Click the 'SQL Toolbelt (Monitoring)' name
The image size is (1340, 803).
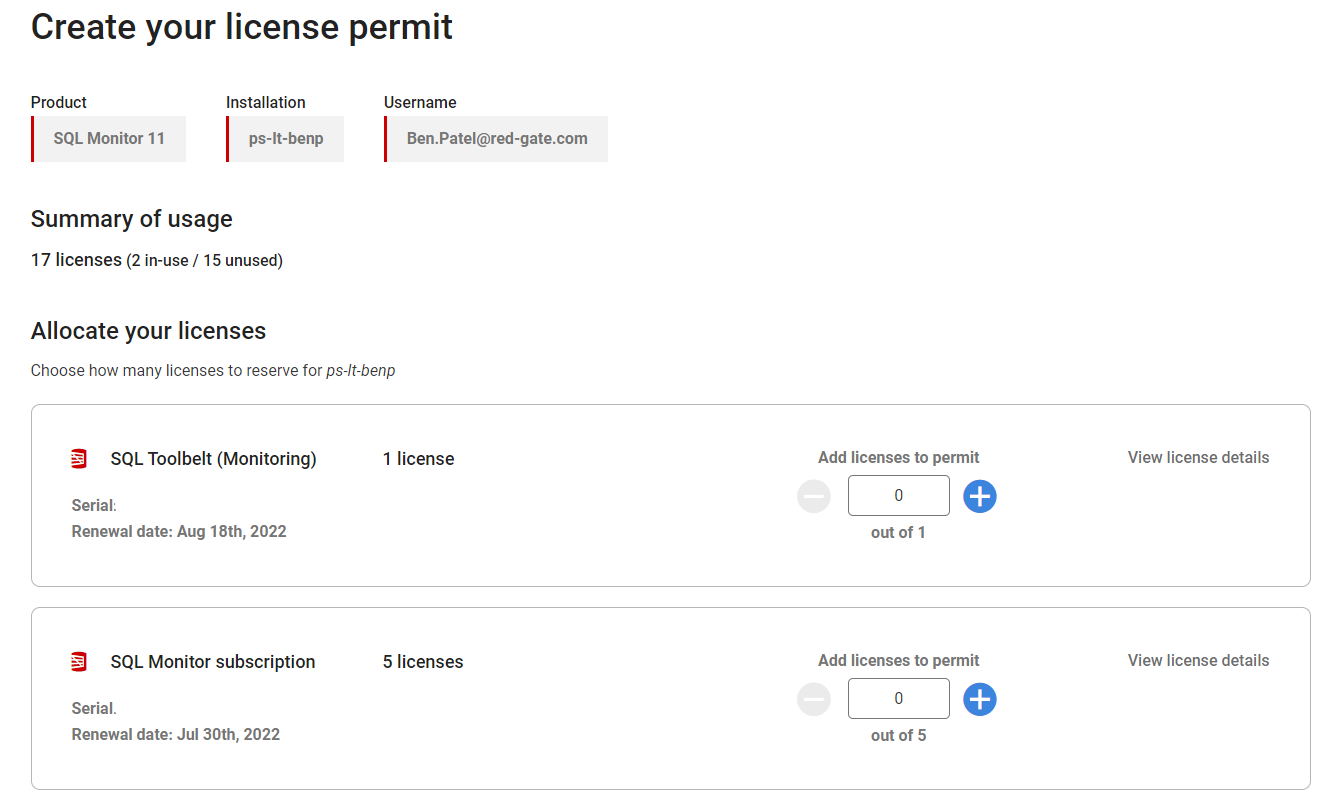213,459
